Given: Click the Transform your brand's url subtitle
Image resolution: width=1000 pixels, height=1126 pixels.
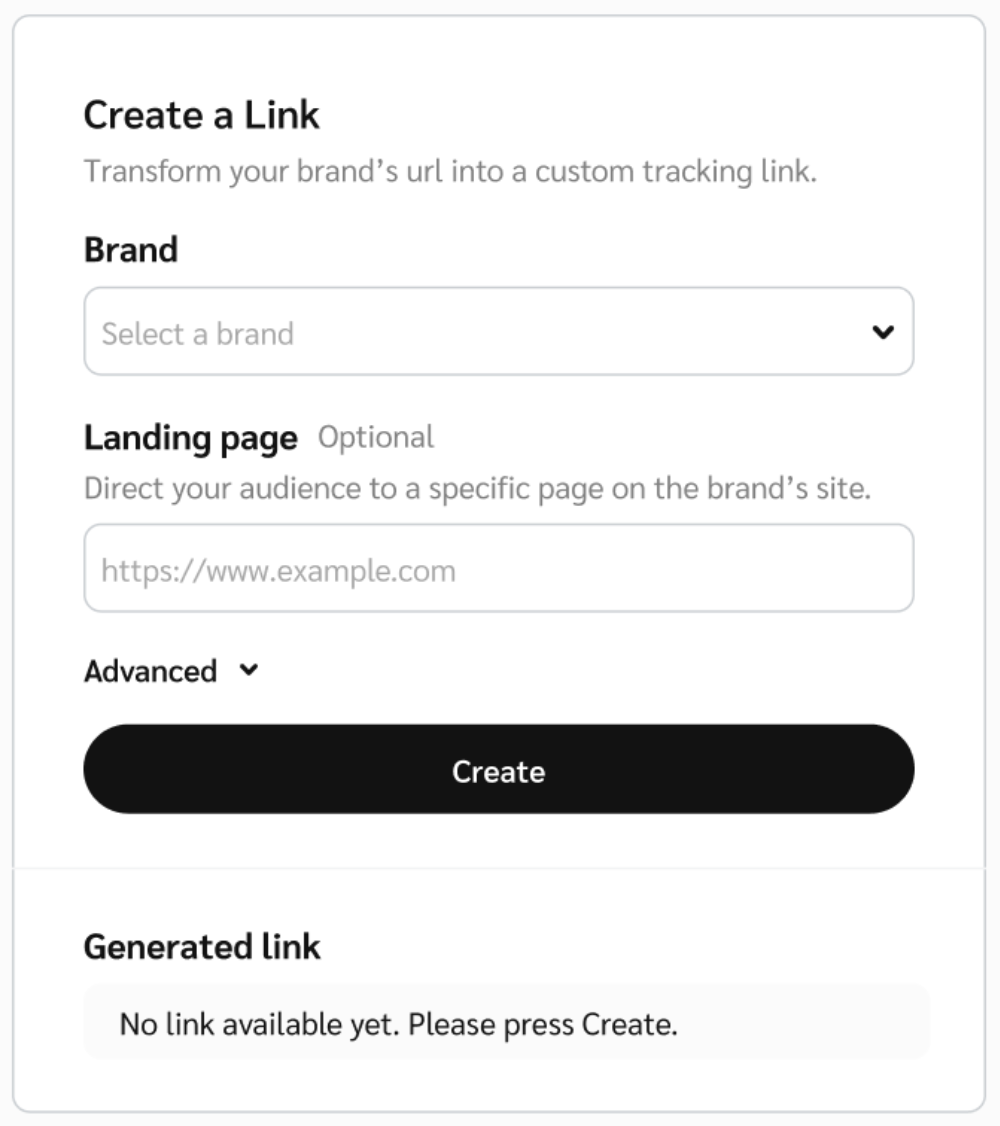Looking at the screenshot, I should tap(451, 172).
